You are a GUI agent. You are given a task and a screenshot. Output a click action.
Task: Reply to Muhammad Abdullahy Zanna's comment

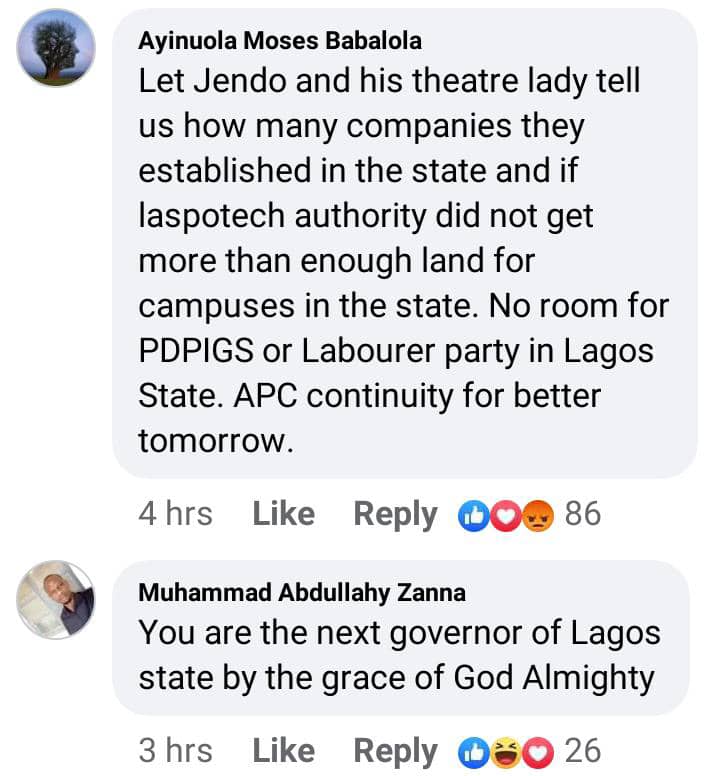[395, 751]
